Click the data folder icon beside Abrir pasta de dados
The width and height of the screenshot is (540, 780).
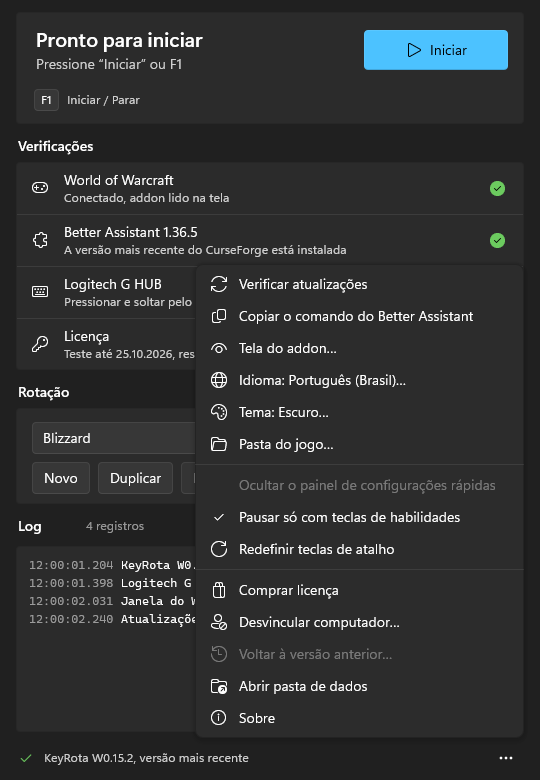(x=219, y=686)
